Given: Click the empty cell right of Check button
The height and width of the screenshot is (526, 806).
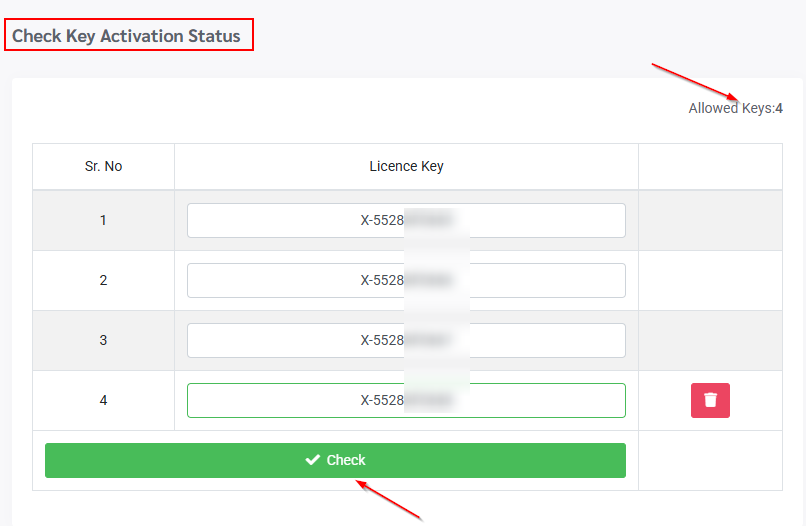Looking at the screenshot, I should click(710, 460).
